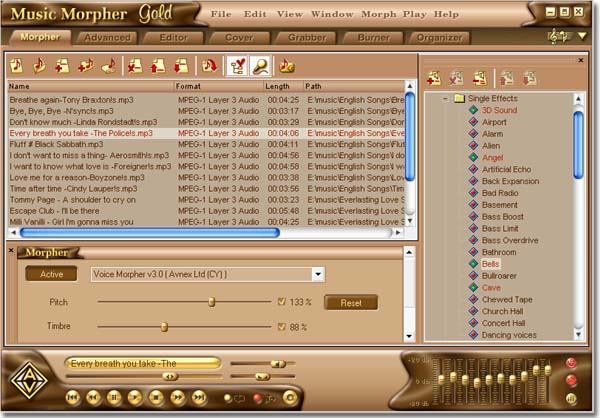Toggle the Pitch checkbox next to 133 %
This screenshot has height=418, width=600.
tap(282, 302)
